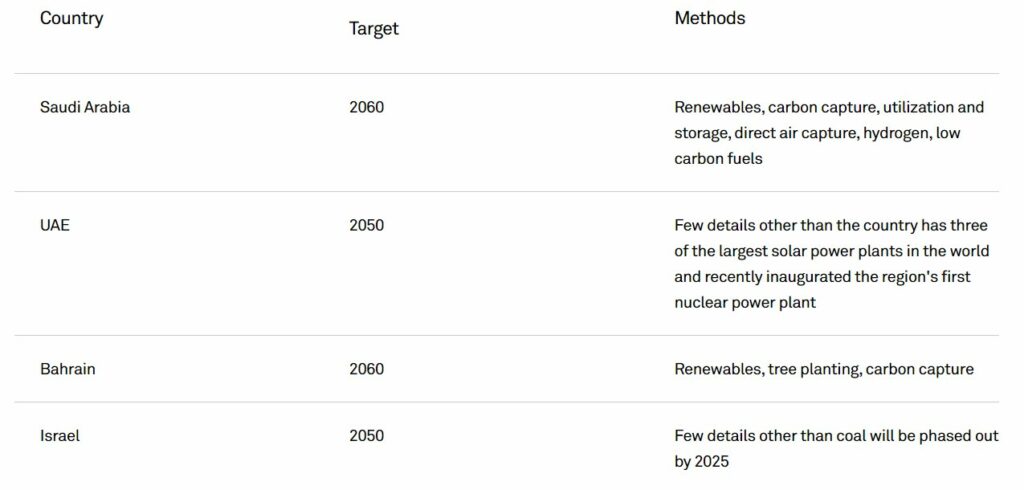
Task: Click the UAE's 2050 target value
Action: pos(366,225)
